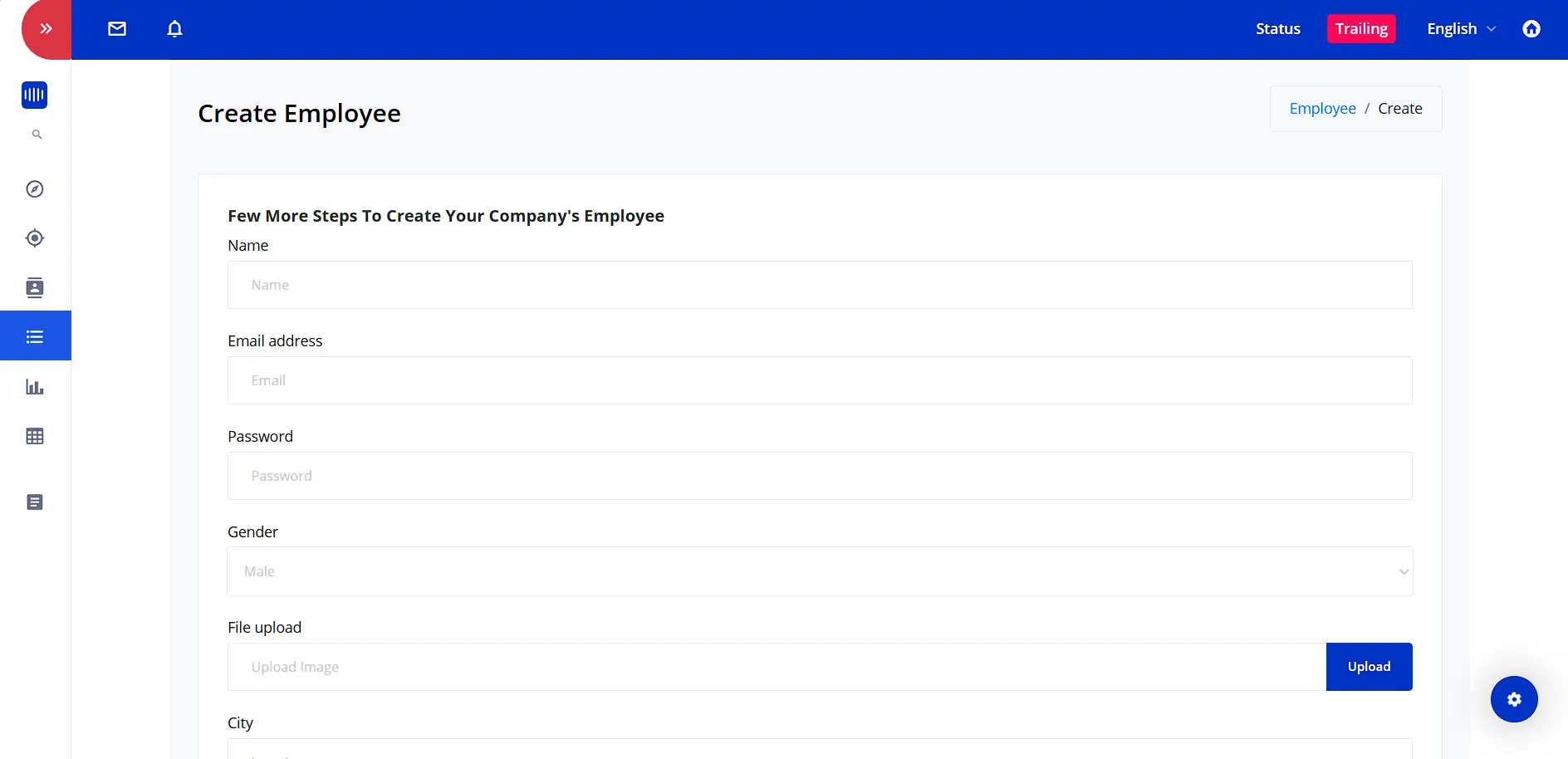Open the document icon in sidebar
Image resolution: width=1568 pixels, height=759 pixels.
(x=35, y=502)
